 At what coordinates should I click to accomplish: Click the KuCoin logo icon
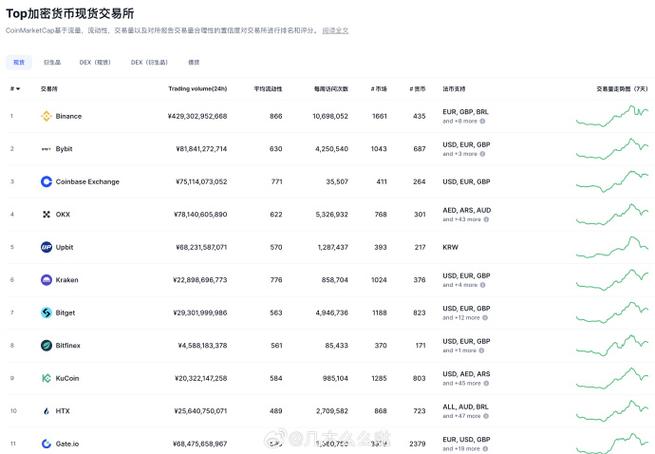(46, 378)
